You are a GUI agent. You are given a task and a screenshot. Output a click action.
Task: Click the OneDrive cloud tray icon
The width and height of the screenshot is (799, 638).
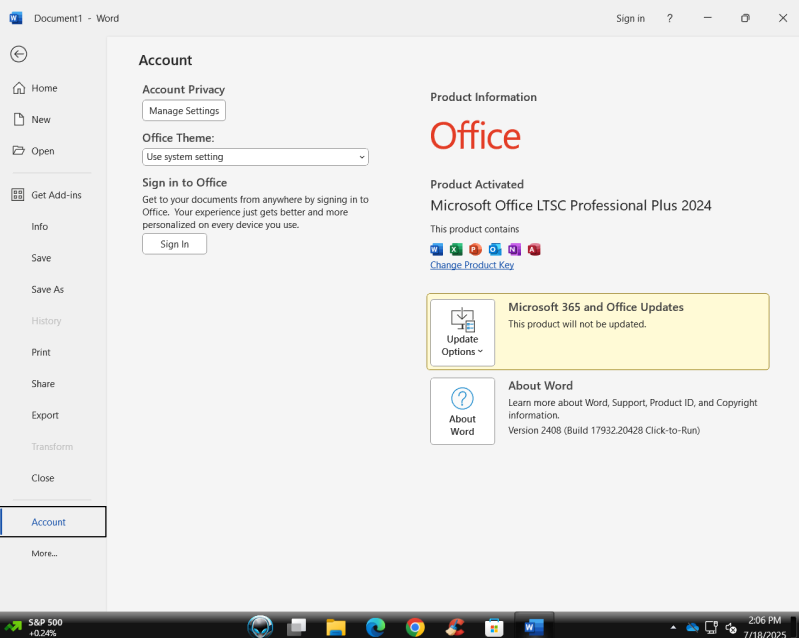pyautogui.click(x=692, y=627)
